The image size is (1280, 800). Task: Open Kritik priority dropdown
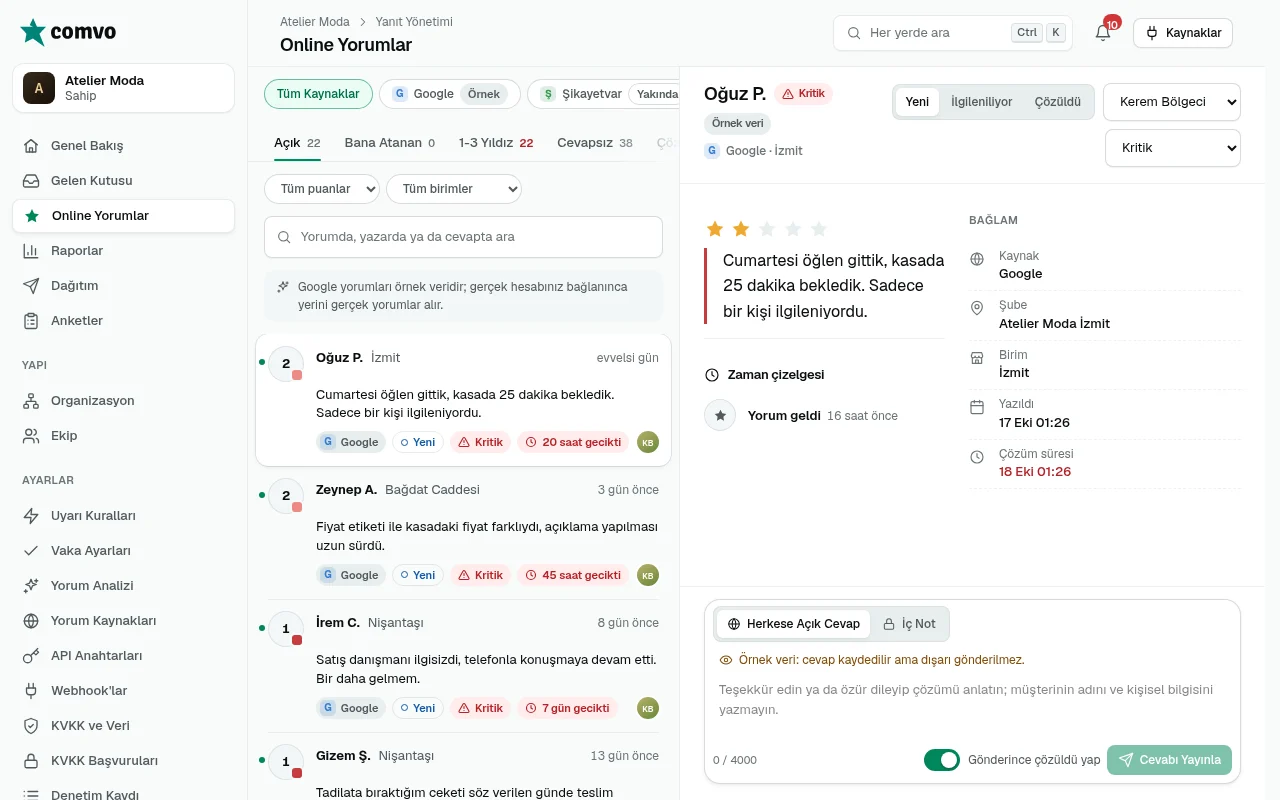point(1172,148)
